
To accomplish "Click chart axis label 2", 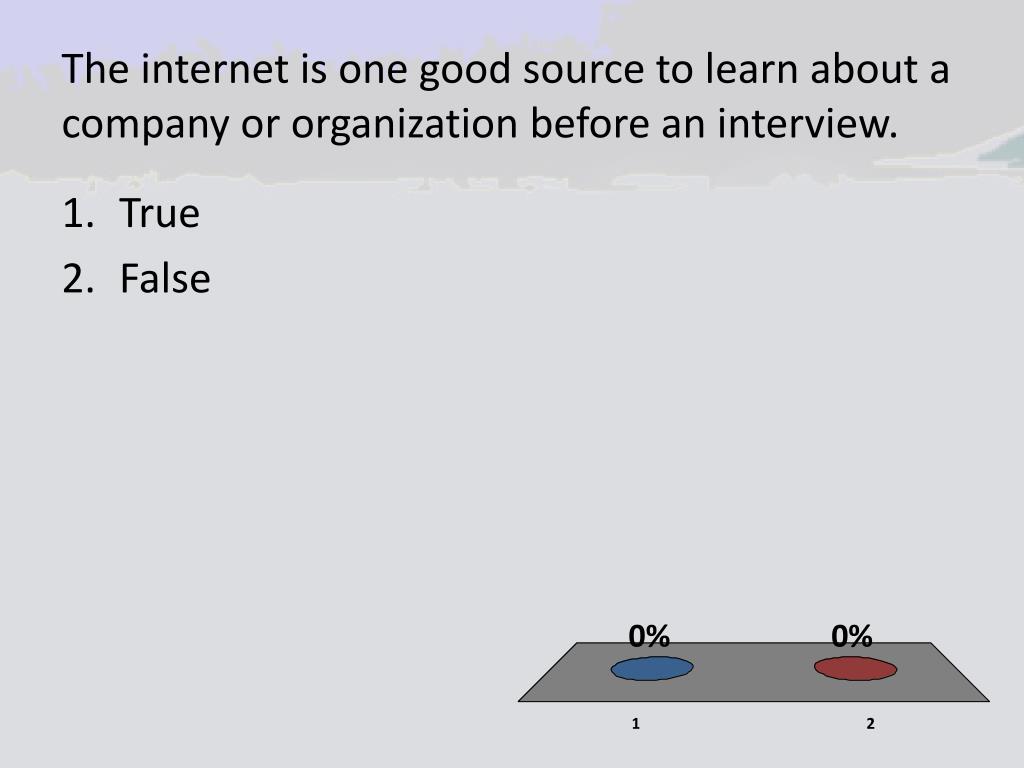I will point(870,724).
